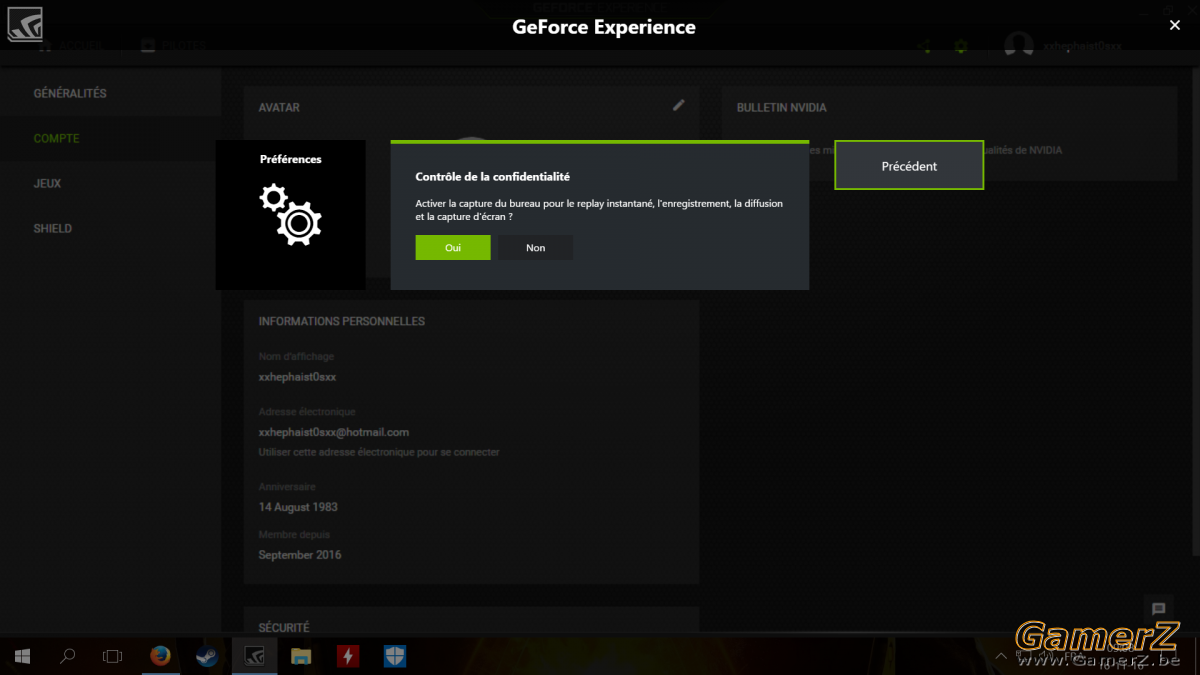Open Task View from the taskbar
The height and width of the screenshot is (675, 1200).
click(x=113, y=656)
